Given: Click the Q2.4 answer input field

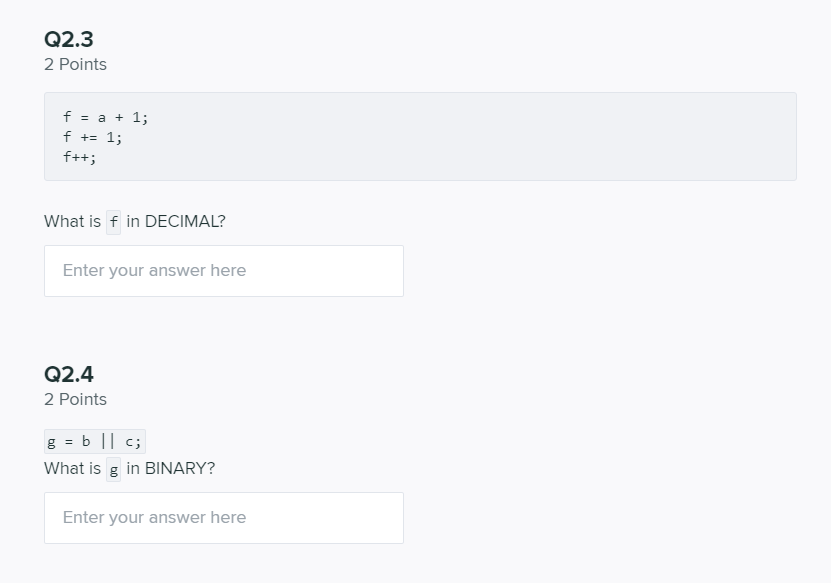Looking at the screenshot, I should [223, 518].
